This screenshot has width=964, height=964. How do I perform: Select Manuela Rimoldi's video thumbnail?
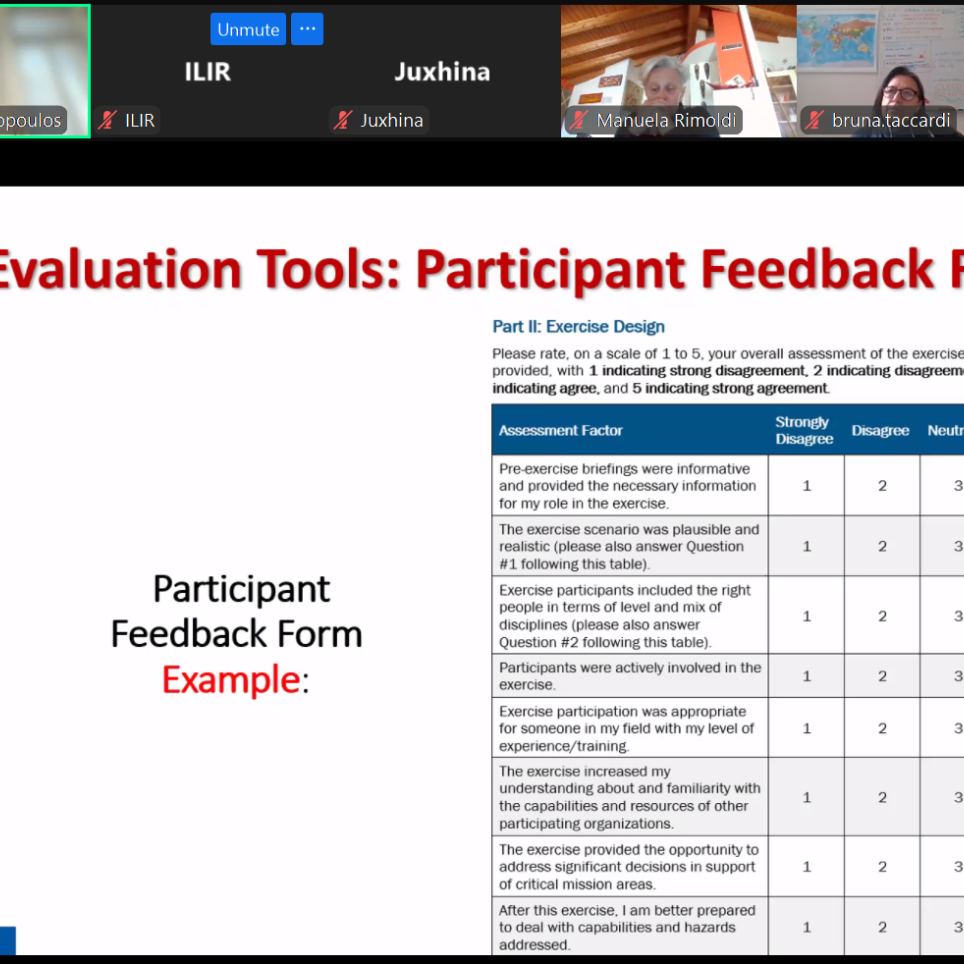point(679,71)
